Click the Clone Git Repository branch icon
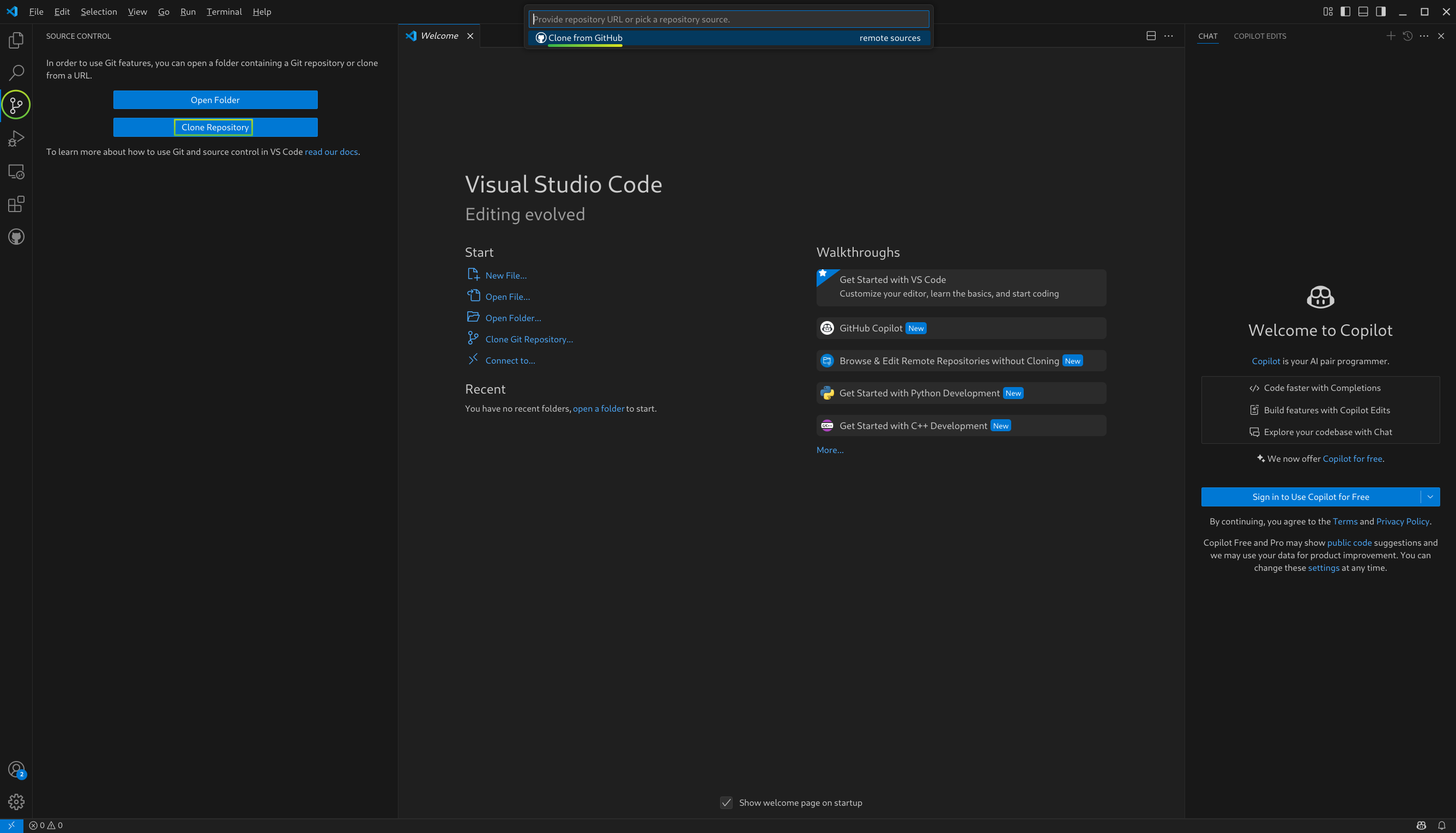The height and width of the screenshot is (833, 1456). (473, 338)
